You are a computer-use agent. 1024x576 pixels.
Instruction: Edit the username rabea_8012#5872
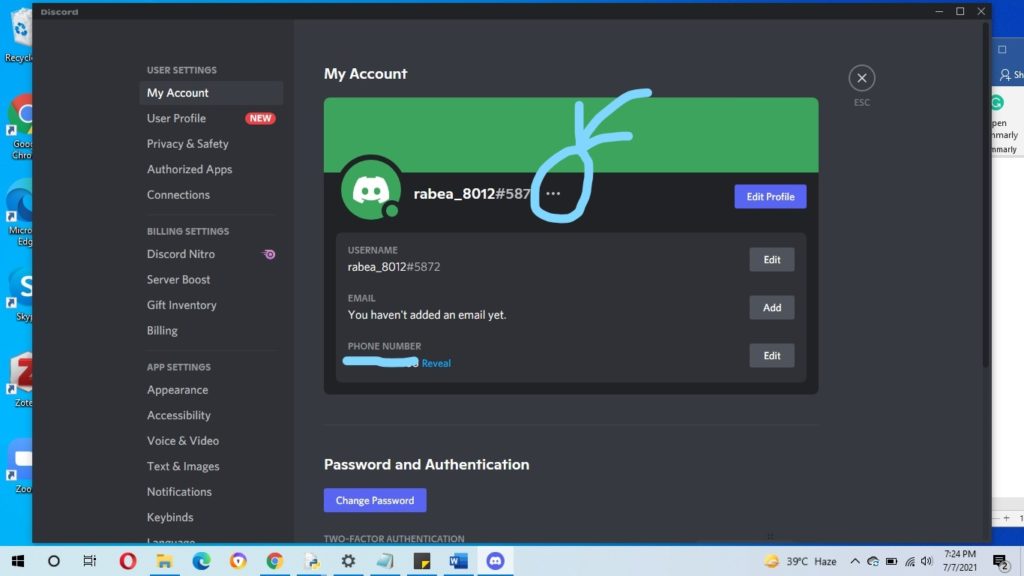pyautogui.click(x=771, y=259)
